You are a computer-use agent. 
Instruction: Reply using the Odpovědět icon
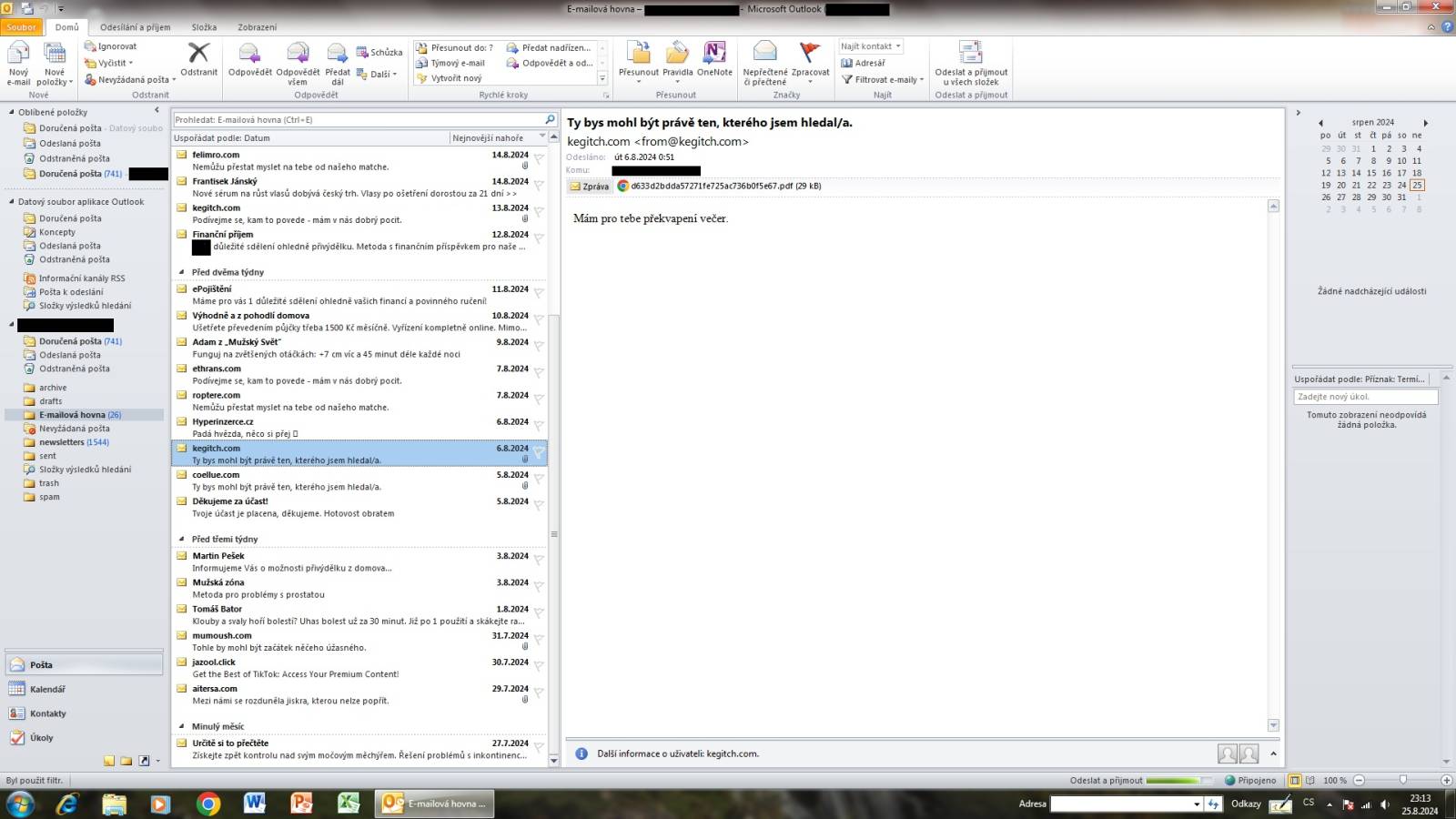tap(249, 58)
